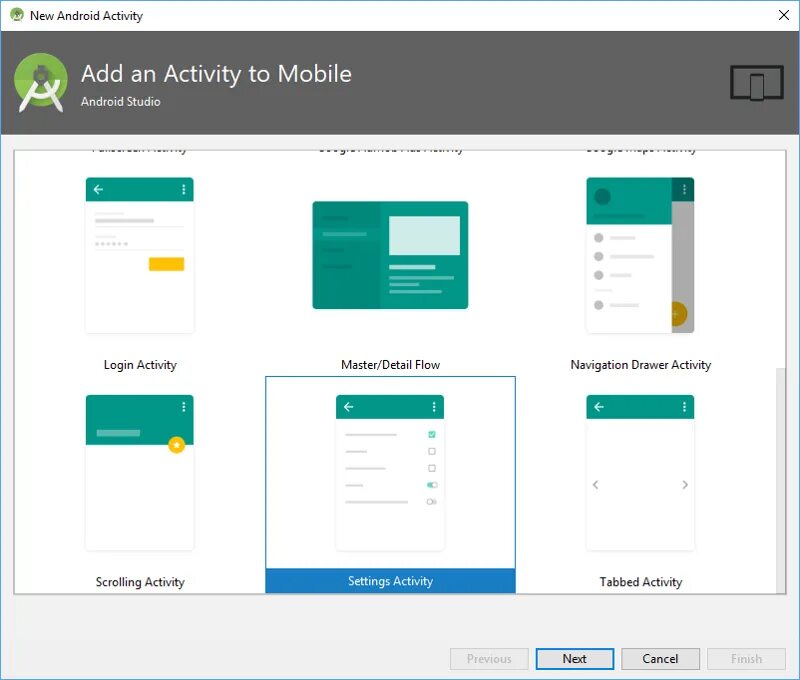
Task: Pick the Navigation Drawer Activity thumbnail
Action: pos(640,256)
